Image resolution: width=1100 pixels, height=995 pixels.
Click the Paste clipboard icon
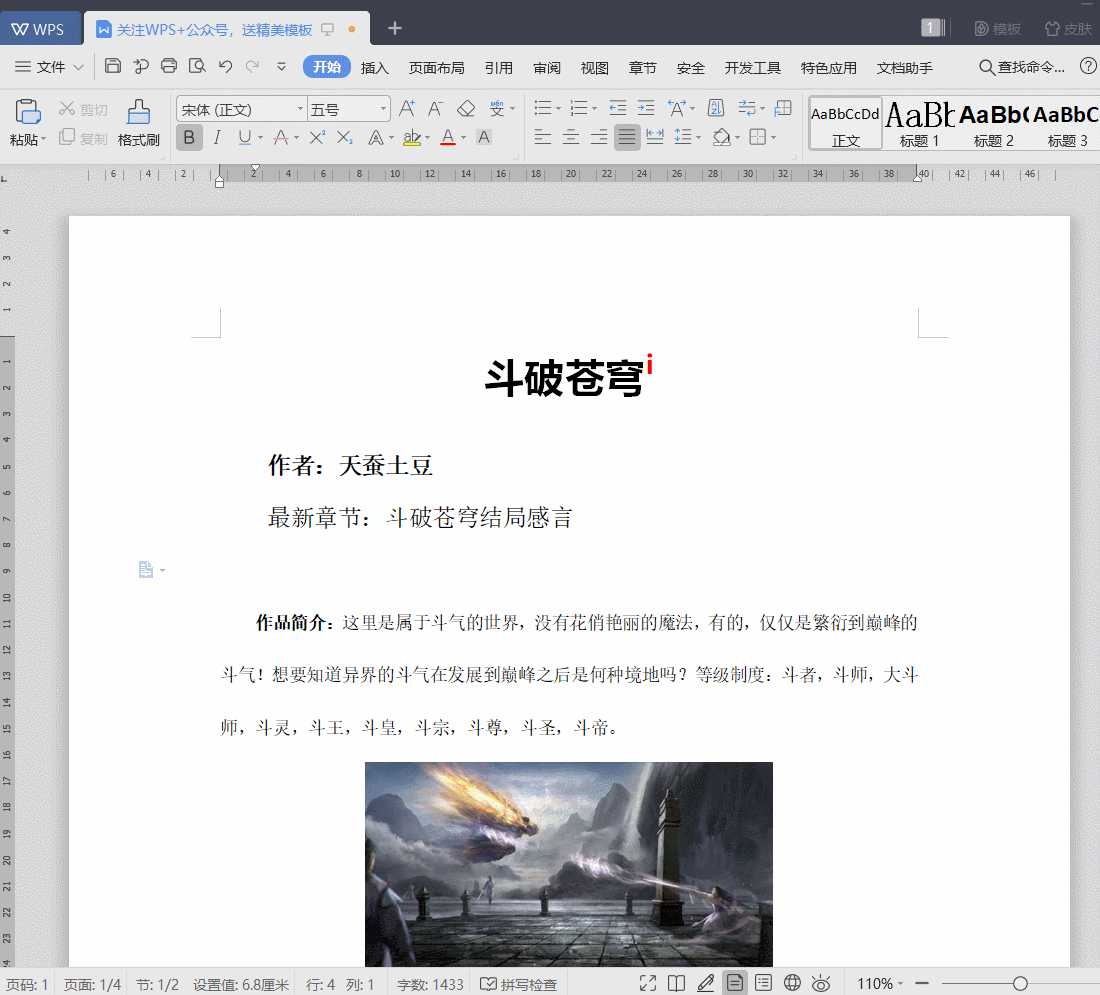[28, 112]
